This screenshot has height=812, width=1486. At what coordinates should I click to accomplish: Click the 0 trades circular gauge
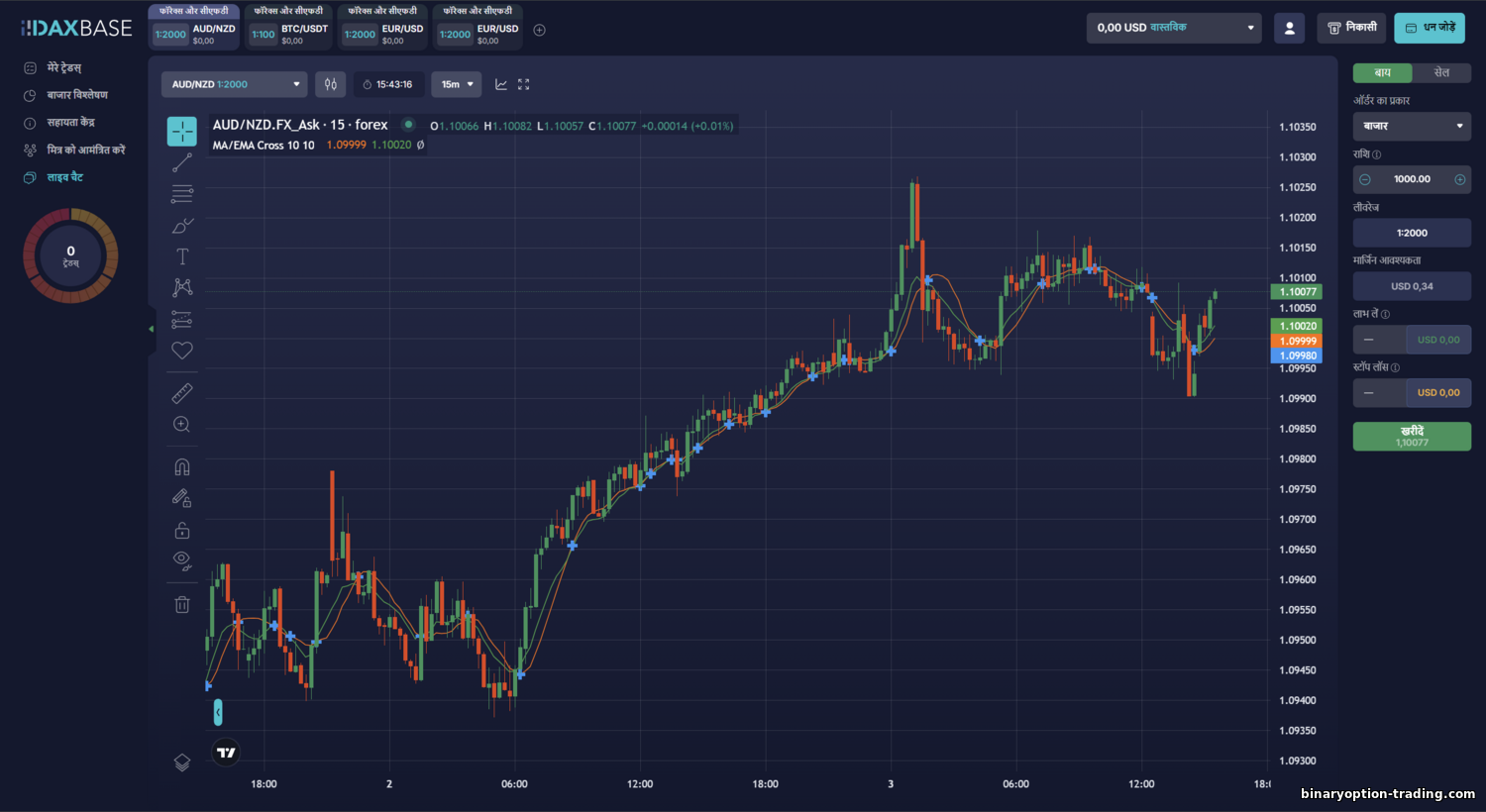click(x=70, y=255)
